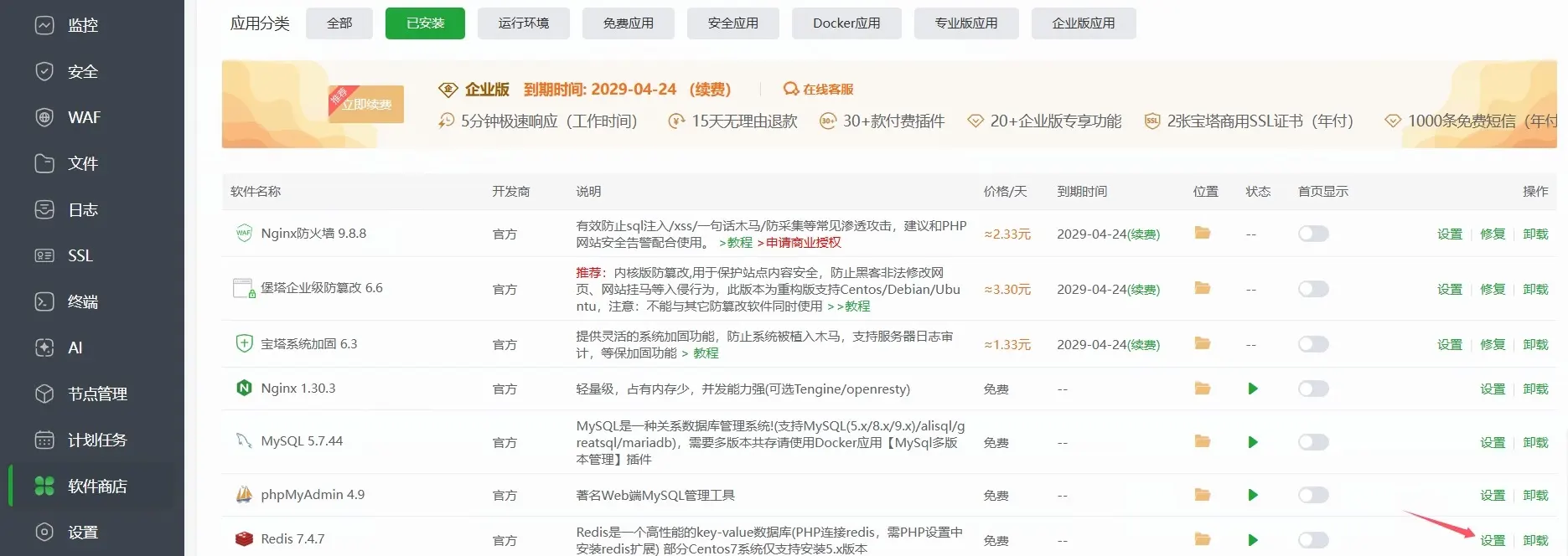Select the 已安装 category tab
This screenshot has width=1568, height=556.
point(425,23)
